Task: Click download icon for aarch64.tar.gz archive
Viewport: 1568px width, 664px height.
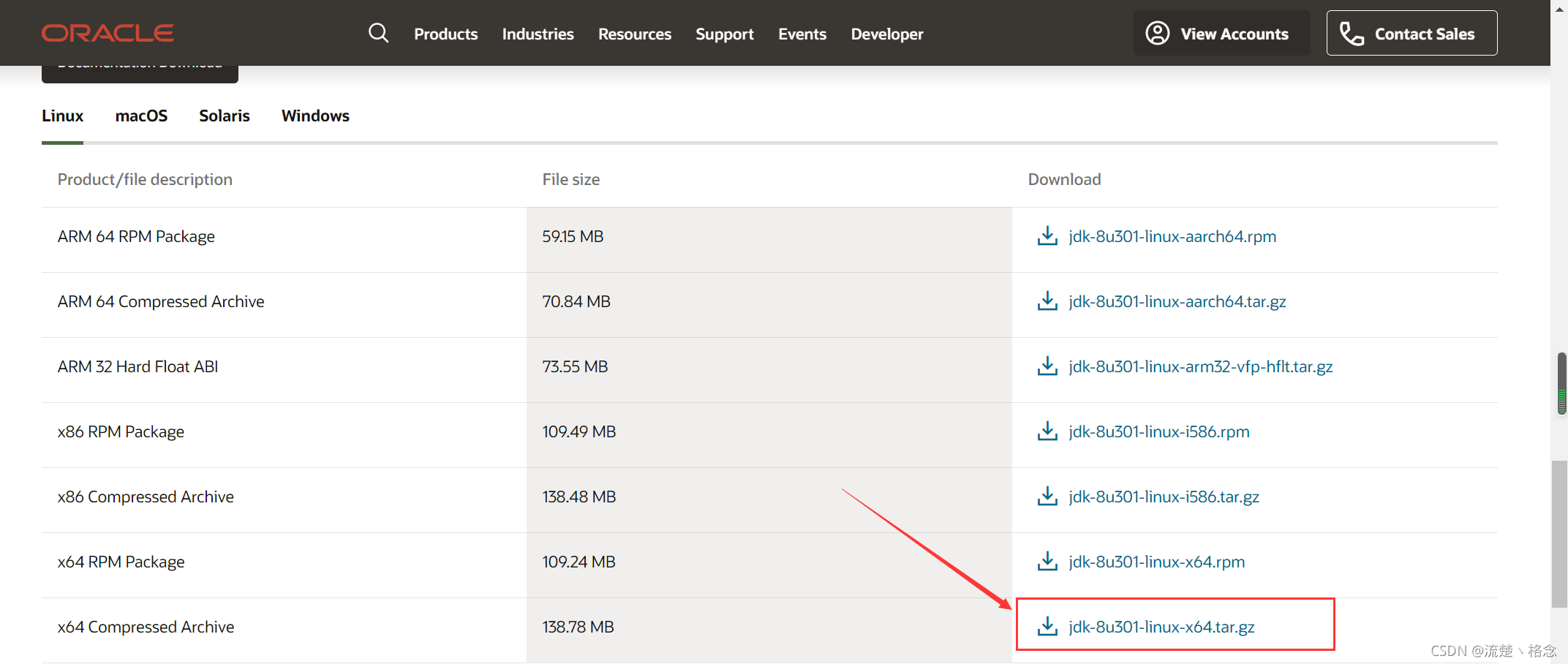Action: coord(1047,301)
